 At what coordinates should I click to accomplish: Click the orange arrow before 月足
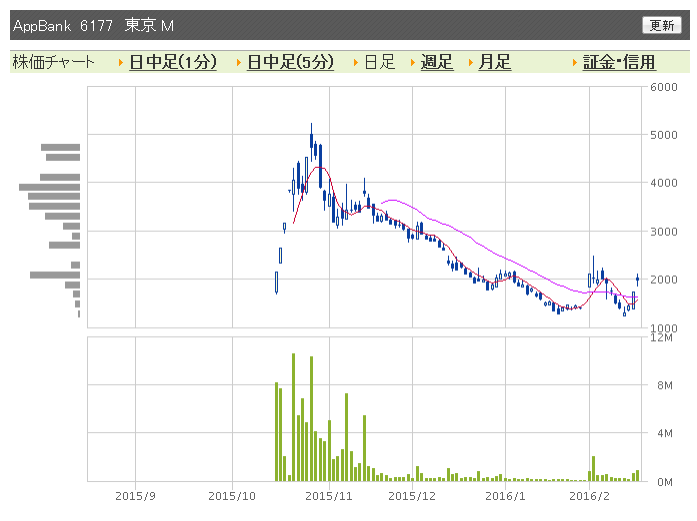tap(471, 63)
